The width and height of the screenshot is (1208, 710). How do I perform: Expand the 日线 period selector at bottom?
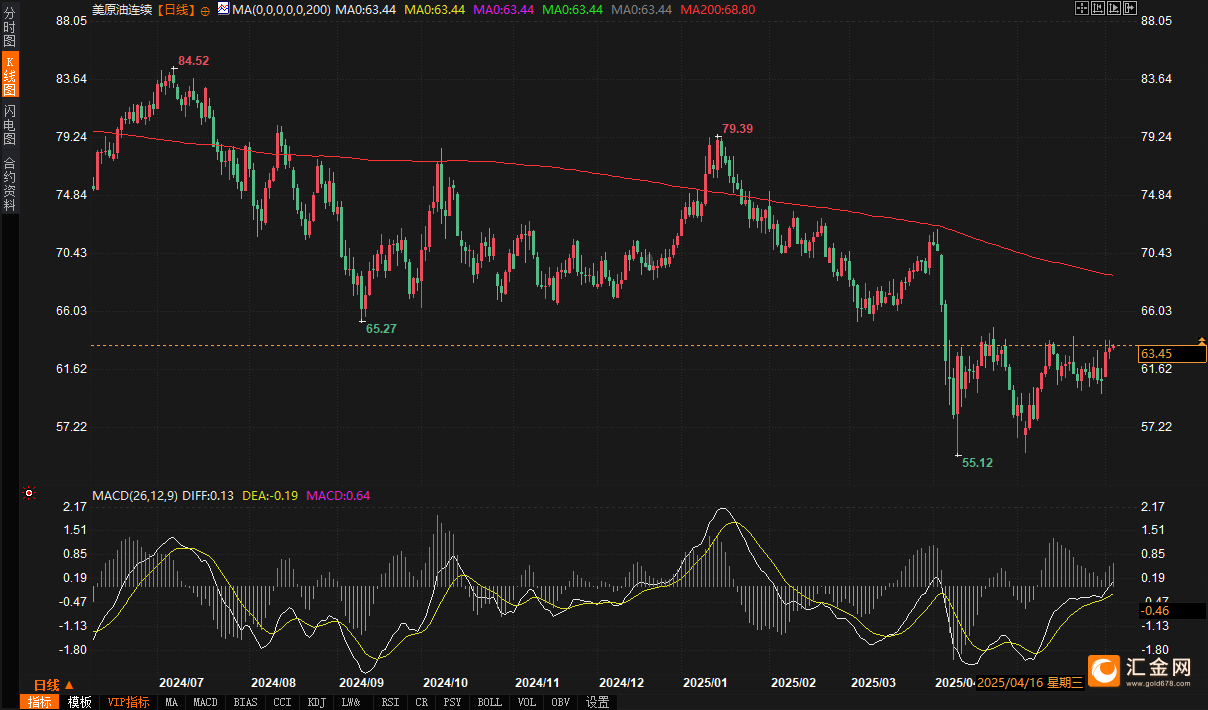pos(53,685)
